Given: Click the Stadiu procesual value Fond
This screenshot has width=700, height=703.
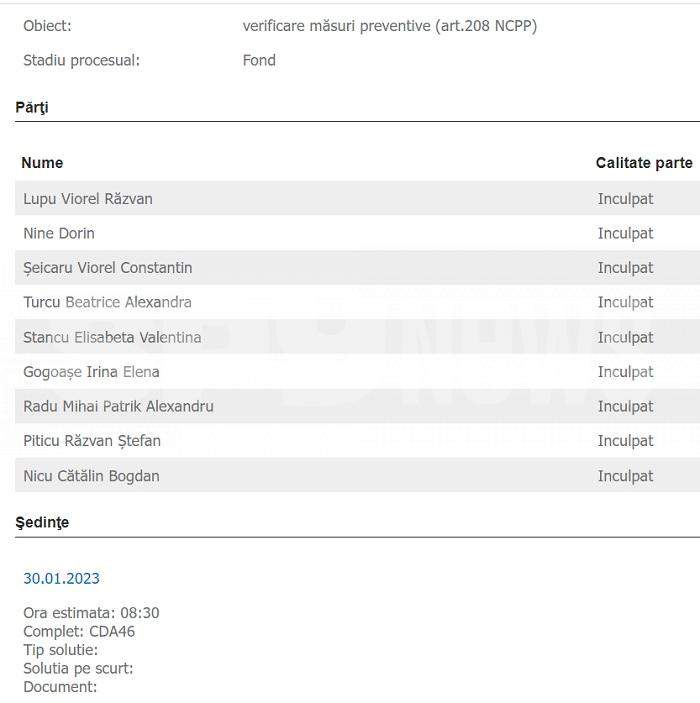Looking at the screenshot, I should (x=259, y=60).
